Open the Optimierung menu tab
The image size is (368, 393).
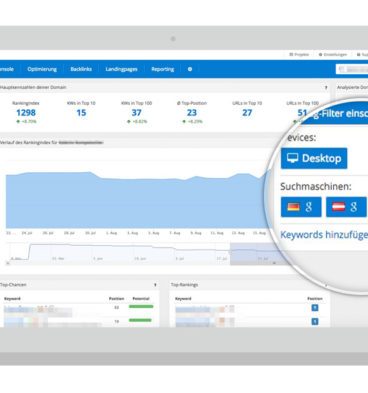(42, 69)
